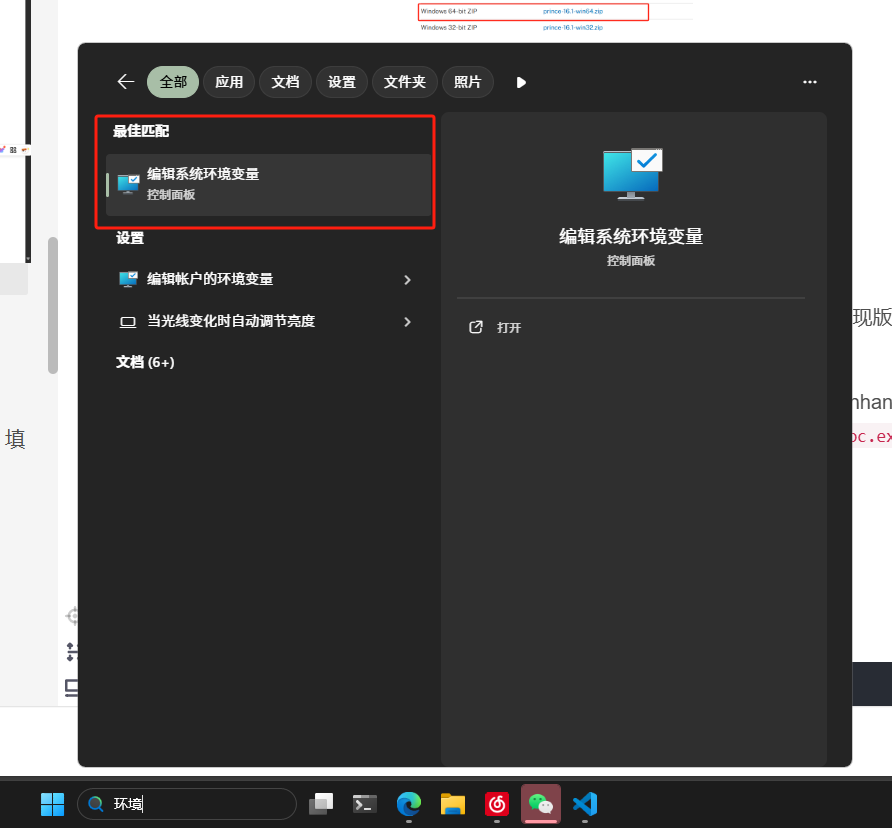
Task: Switch to the 应用 filter tab
Action: [x=229, y=82]
